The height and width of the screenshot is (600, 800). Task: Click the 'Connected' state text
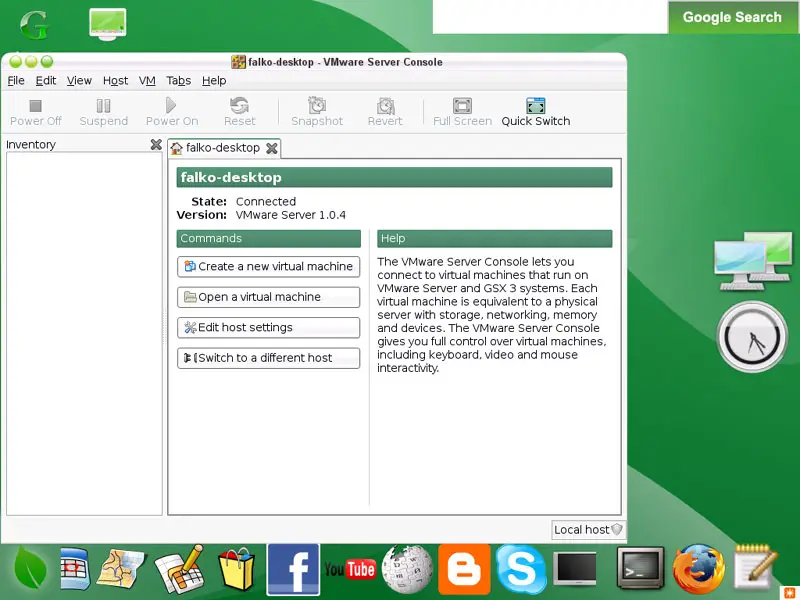[x=265, y=202]
